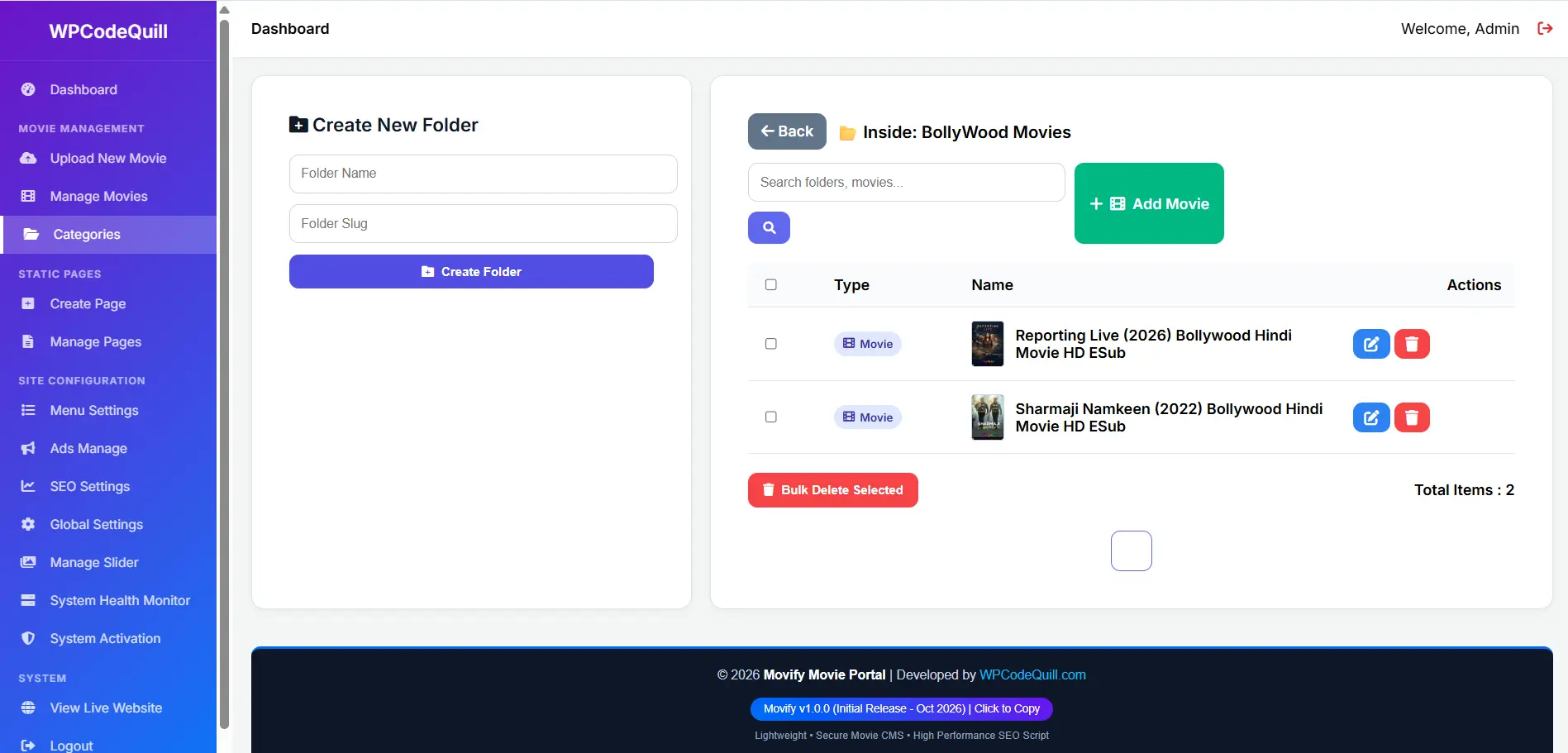Open Manage Pages menu item
The width and height of the screenshot is (1568, 753).
click(x=108, y=341)
